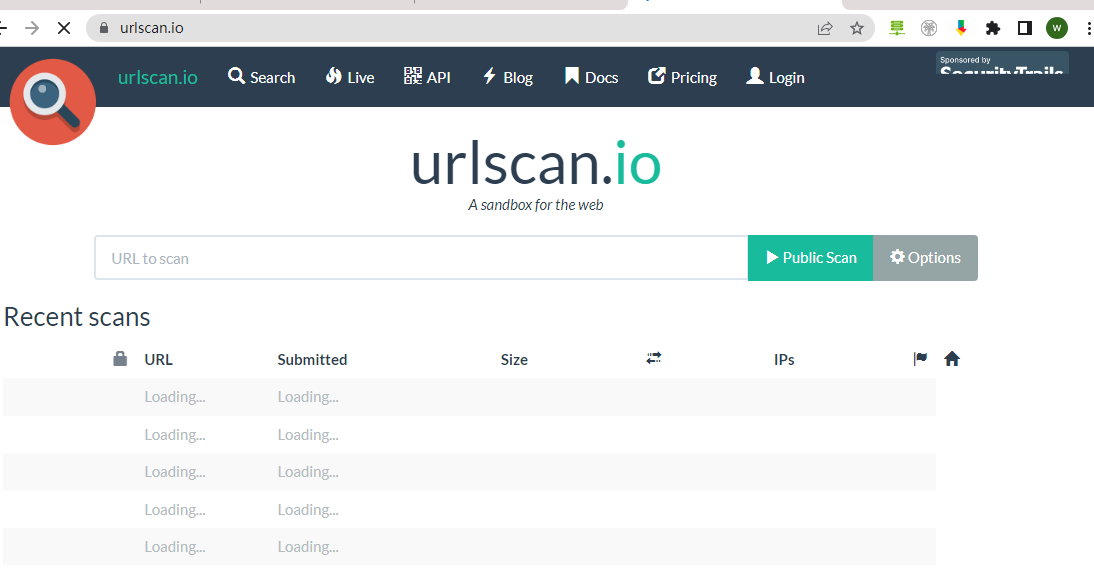
Task: Click the IPs column header
Action: coord(784,359)
